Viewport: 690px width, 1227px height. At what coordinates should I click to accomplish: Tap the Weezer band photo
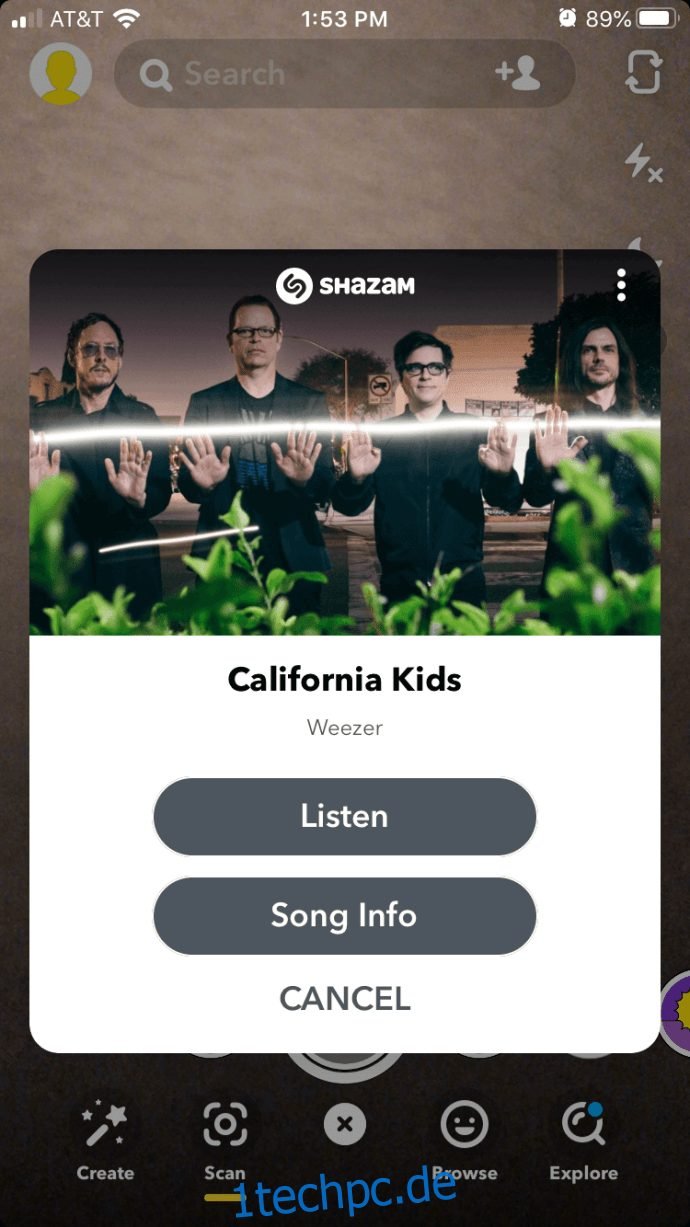(x=345, y=442)
